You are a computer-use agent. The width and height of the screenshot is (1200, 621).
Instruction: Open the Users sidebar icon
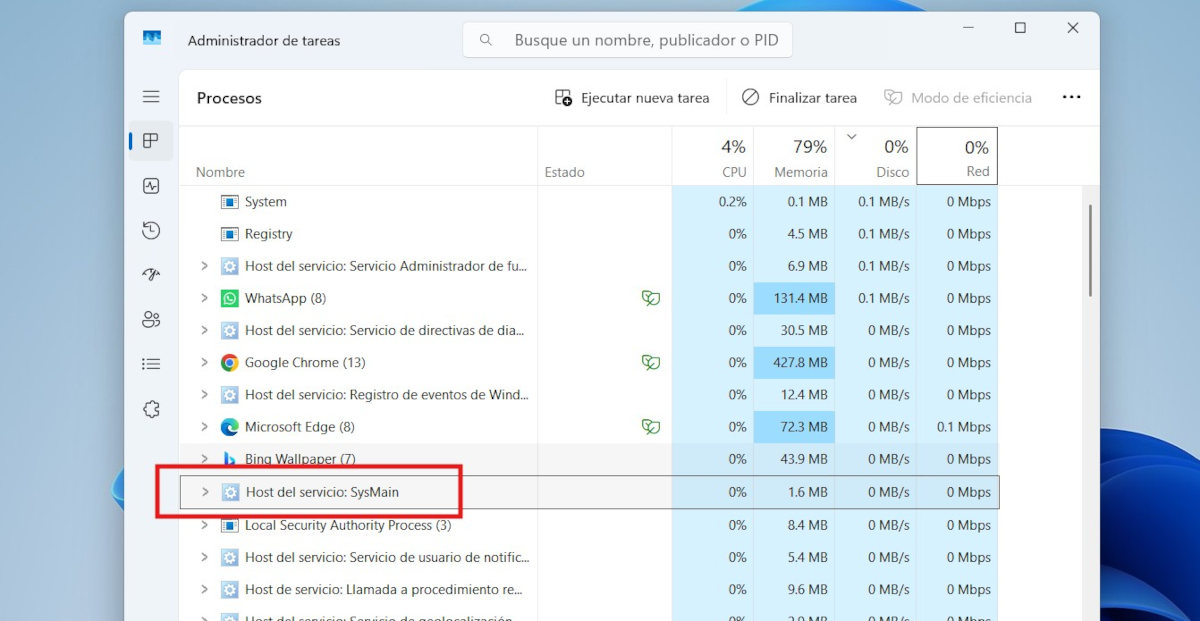151,319
